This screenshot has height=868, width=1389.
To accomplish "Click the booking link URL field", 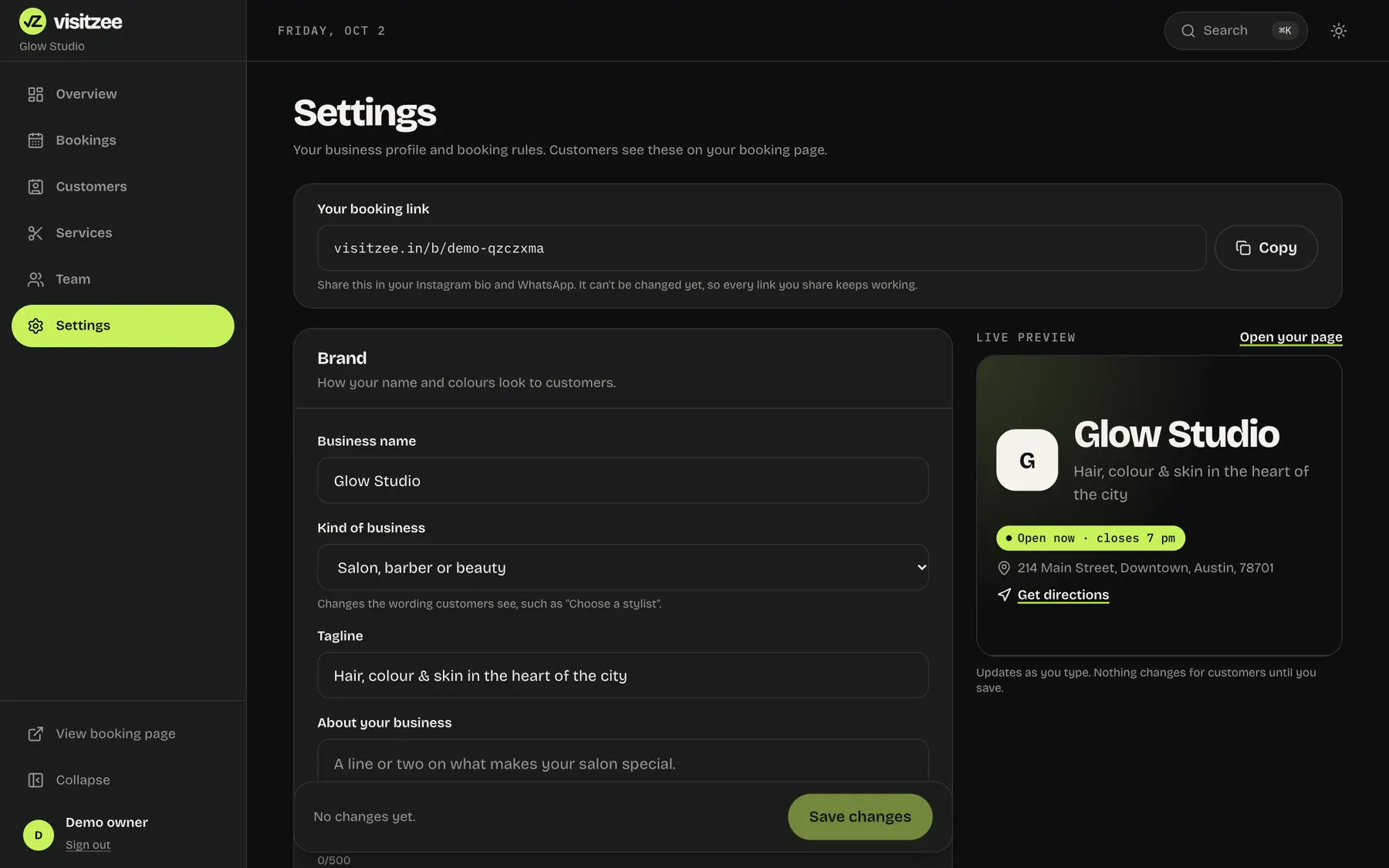I will 762,248.
